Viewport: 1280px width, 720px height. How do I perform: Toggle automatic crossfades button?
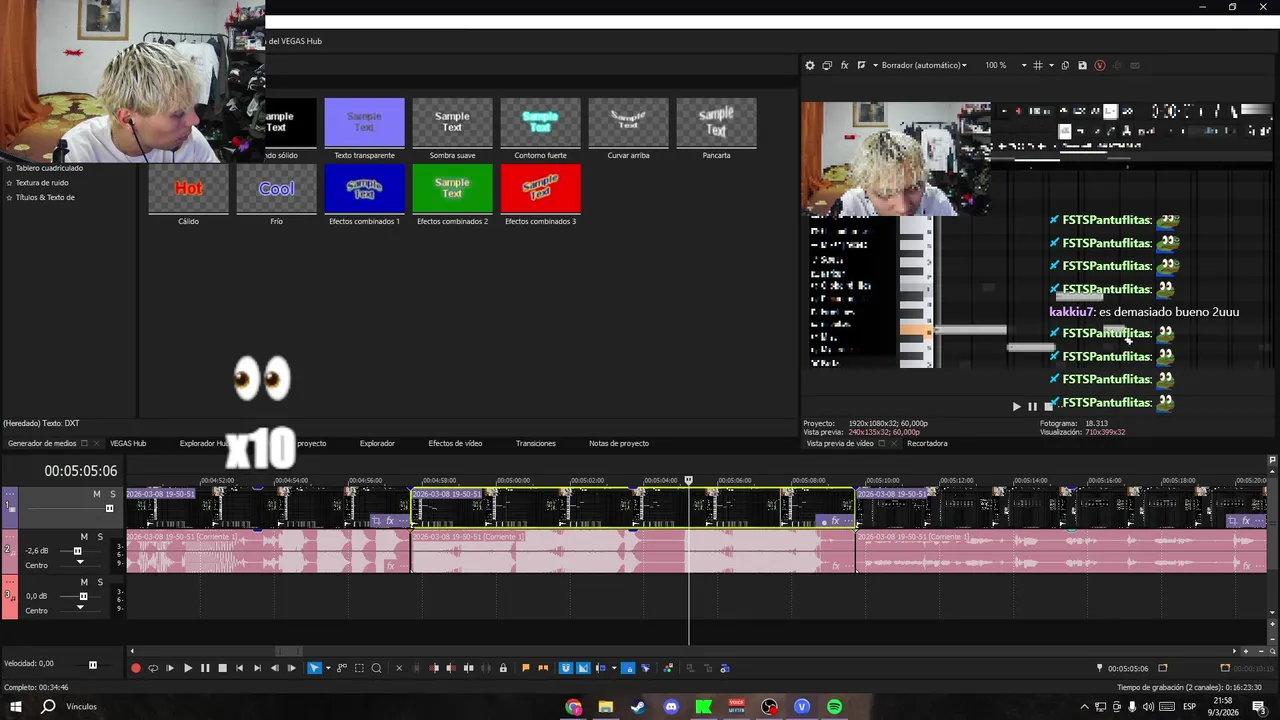point(583,668)
